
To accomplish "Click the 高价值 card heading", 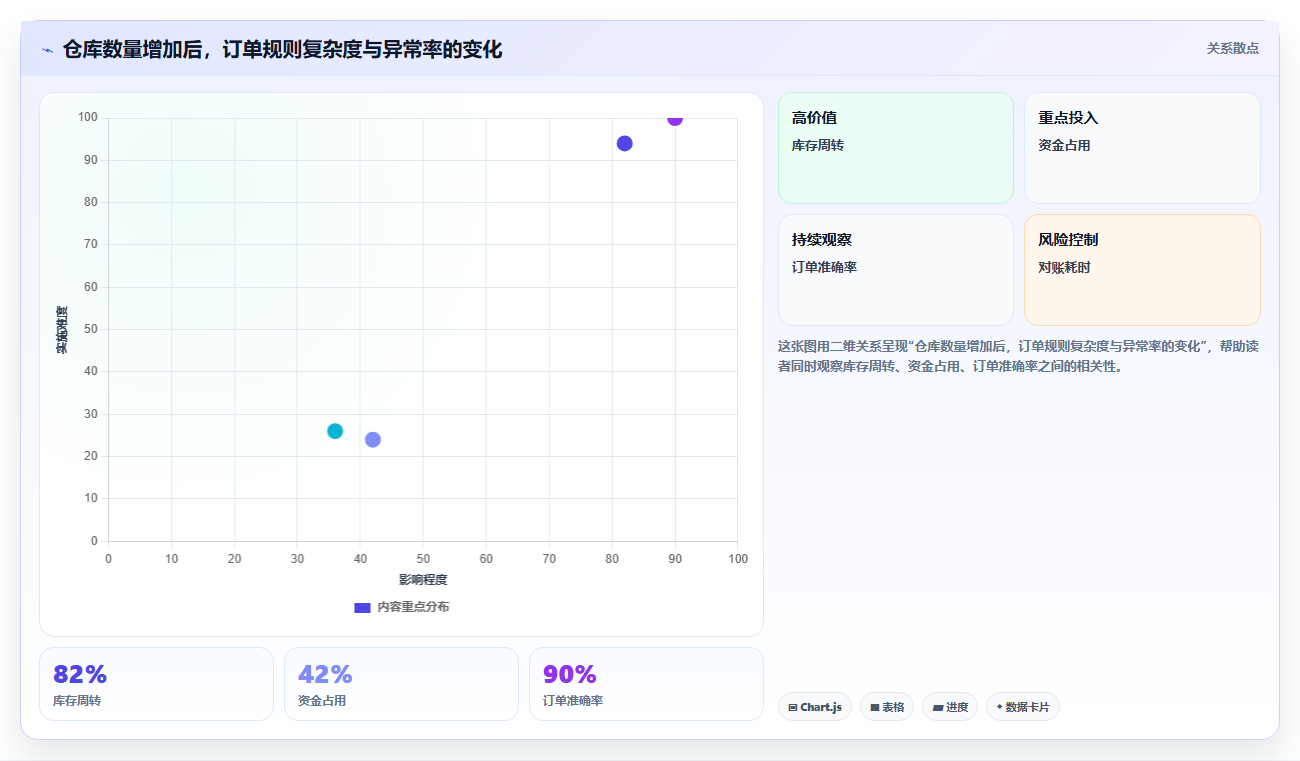I will point(814,118).
